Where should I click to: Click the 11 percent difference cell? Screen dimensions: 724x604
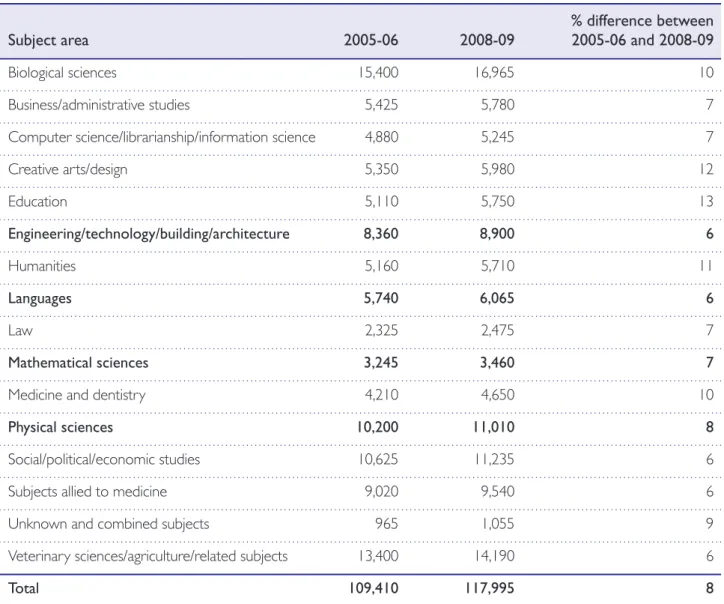pyautogui.click(x=706, y=266)
